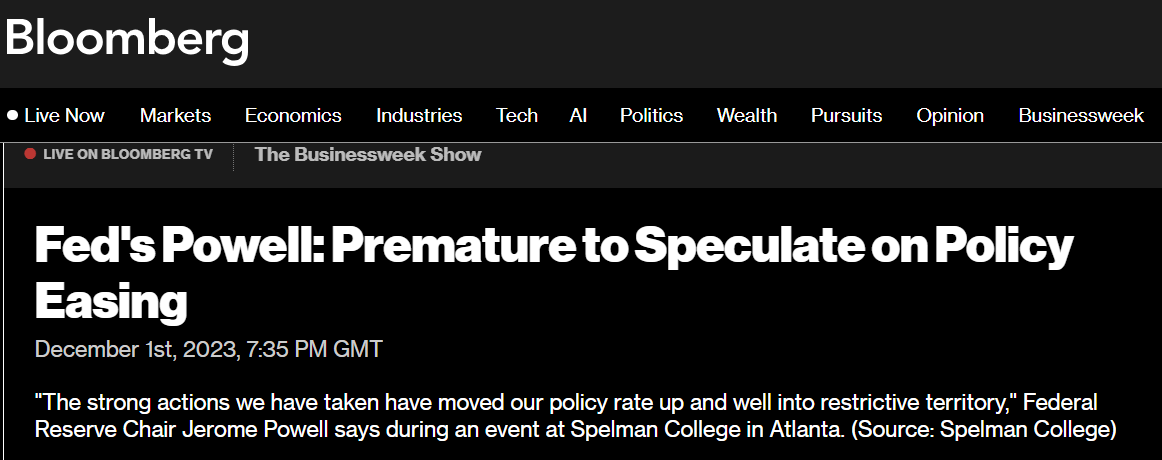Select the Wealth navigation item
The image size is (1162, 460).
(746, 116)
